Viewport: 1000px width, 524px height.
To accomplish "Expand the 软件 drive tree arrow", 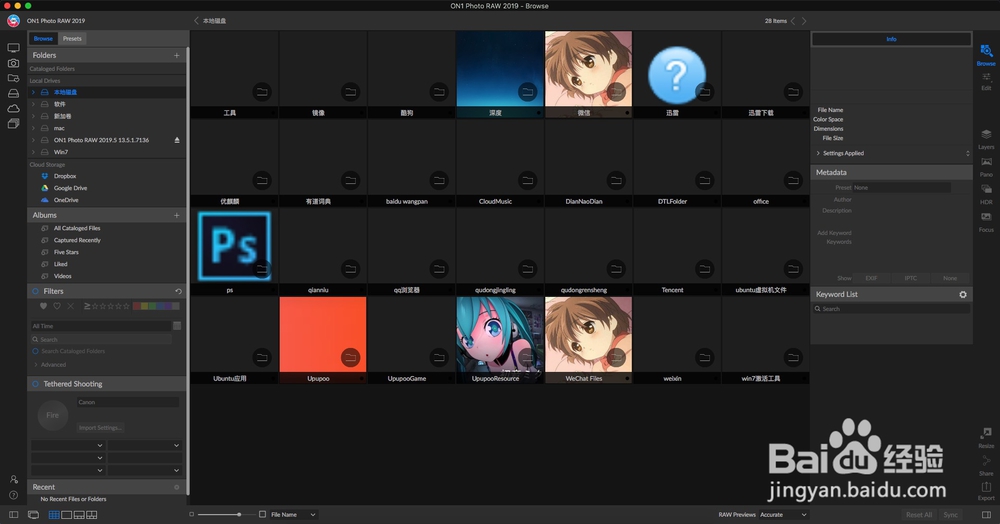I will coord(33,104).
